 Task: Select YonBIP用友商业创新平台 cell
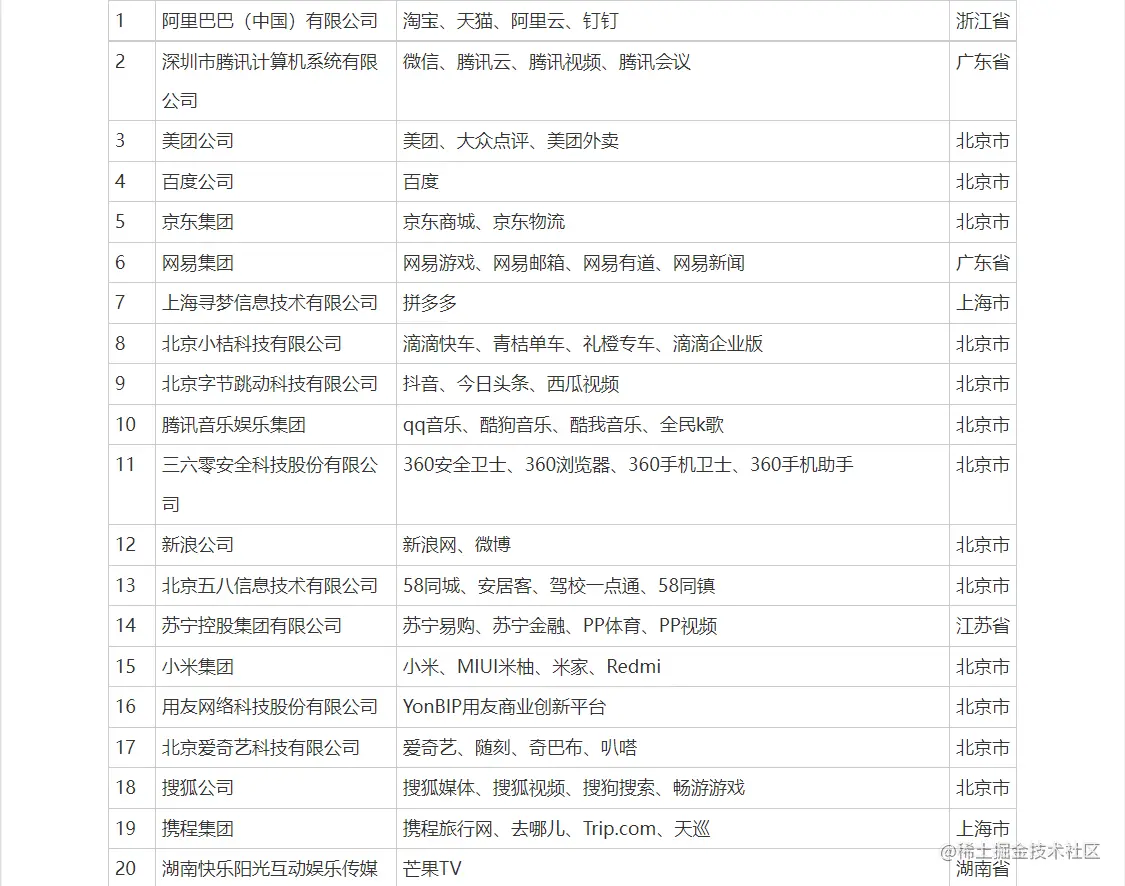[673, 707]
